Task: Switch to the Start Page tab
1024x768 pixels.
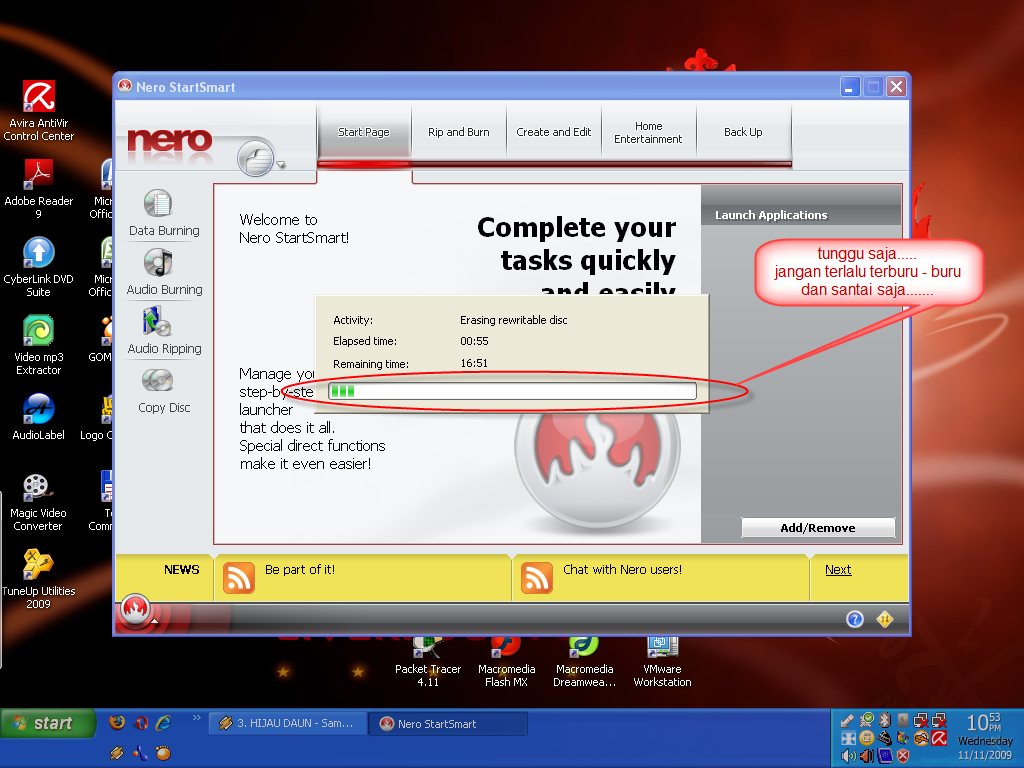Action: click(364, 132)
